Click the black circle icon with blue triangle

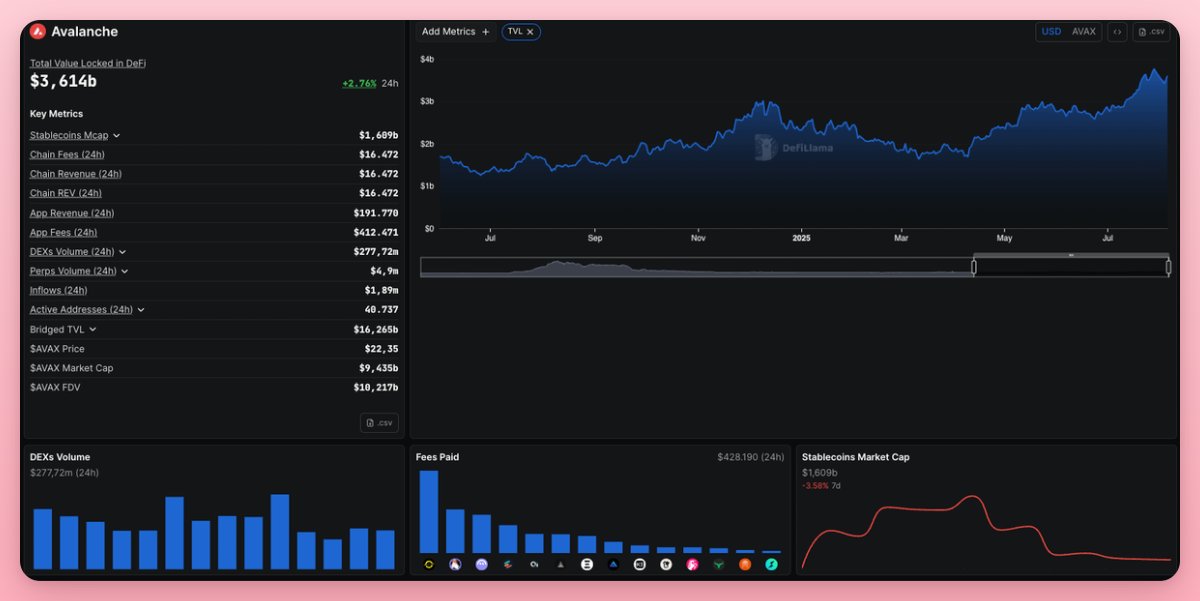pyautogui.click(x=613, y=565)
